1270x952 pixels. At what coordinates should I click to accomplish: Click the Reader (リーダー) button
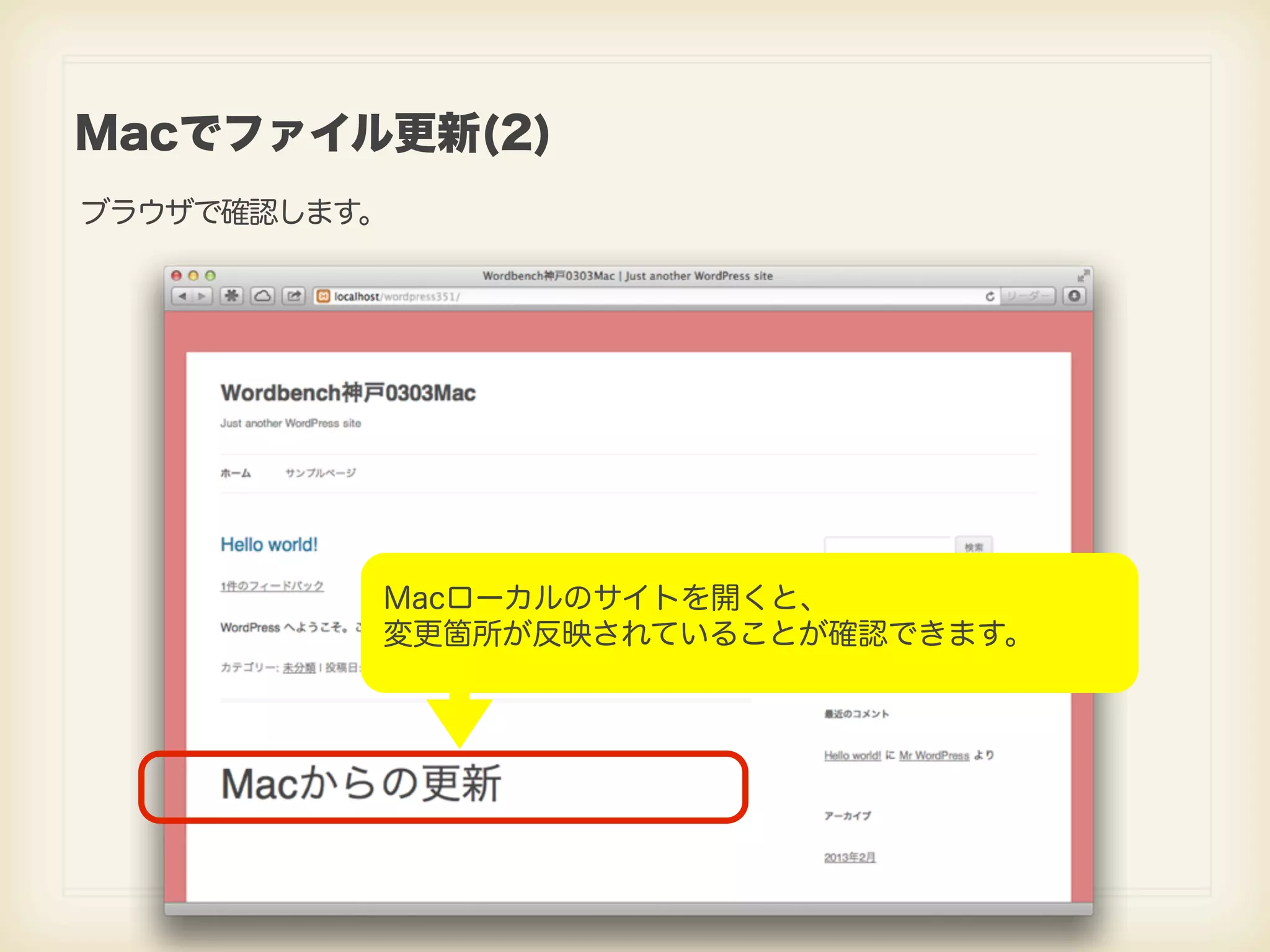1028,296
